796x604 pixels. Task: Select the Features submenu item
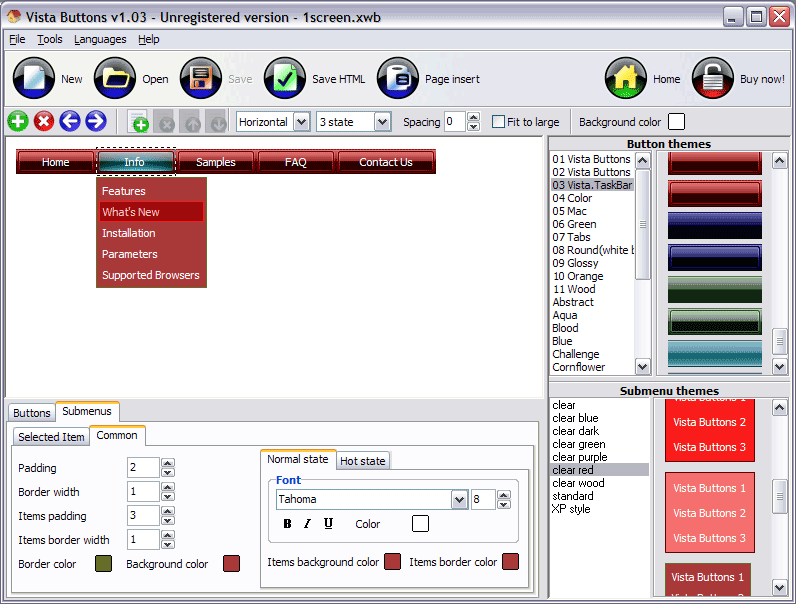[x=151, y=191]
